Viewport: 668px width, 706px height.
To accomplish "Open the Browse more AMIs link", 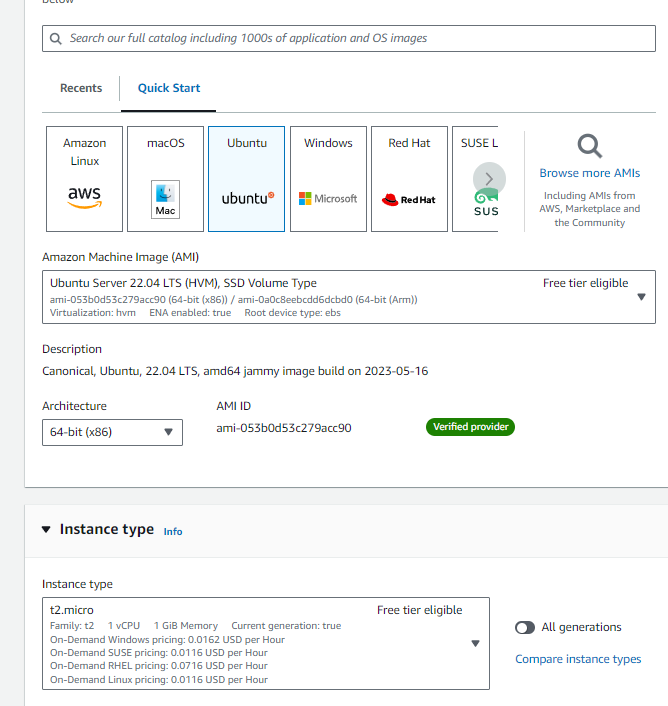I will coord(590,173).
